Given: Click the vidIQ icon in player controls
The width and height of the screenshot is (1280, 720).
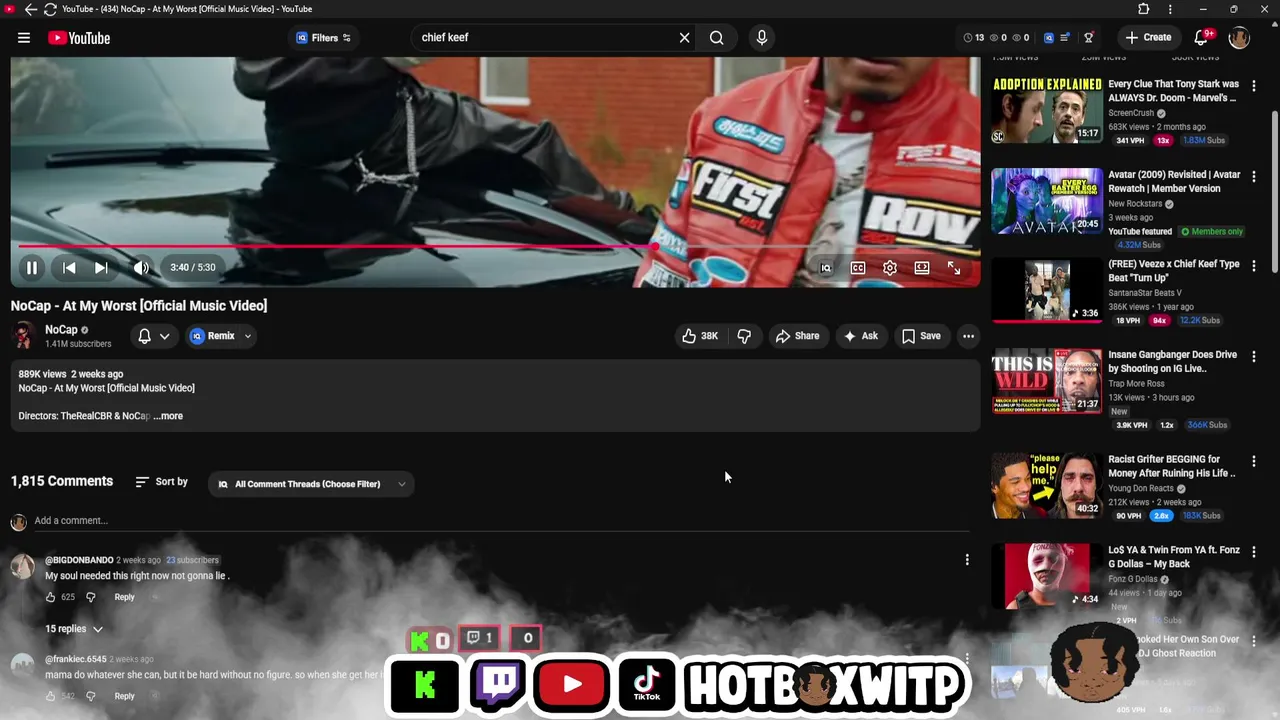Looking at the screenshot, I should [x=826, y=268].
